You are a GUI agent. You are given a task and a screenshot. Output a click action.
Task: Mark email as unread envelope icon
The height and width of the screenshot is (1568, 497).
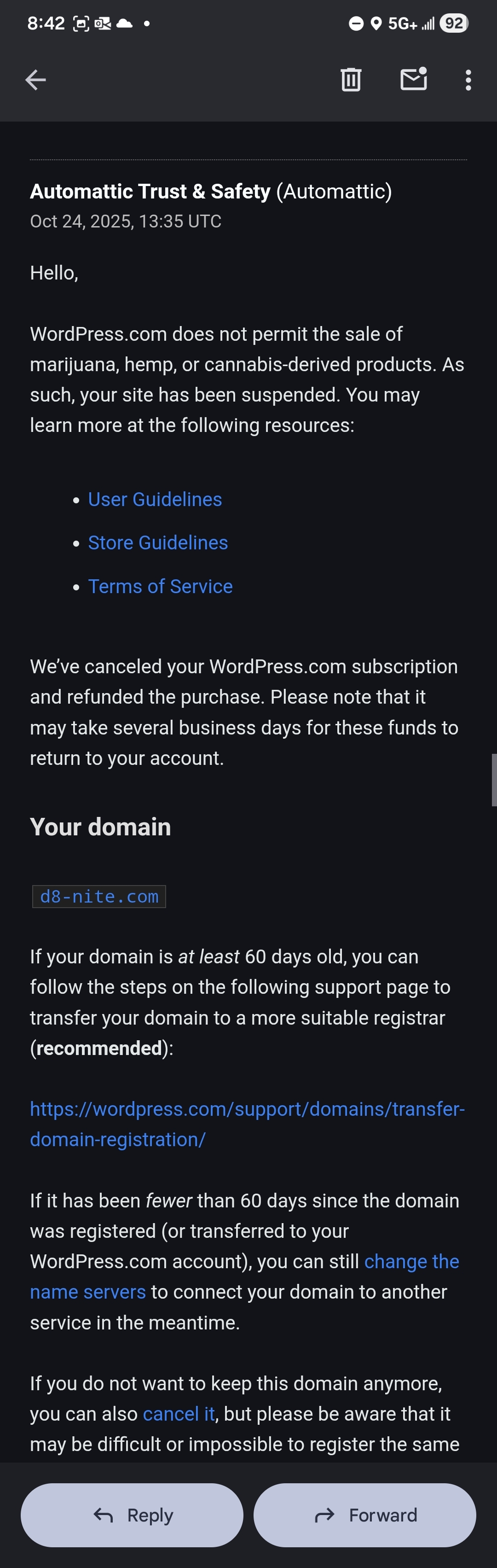pyautogui.click(x=414, y=79)
